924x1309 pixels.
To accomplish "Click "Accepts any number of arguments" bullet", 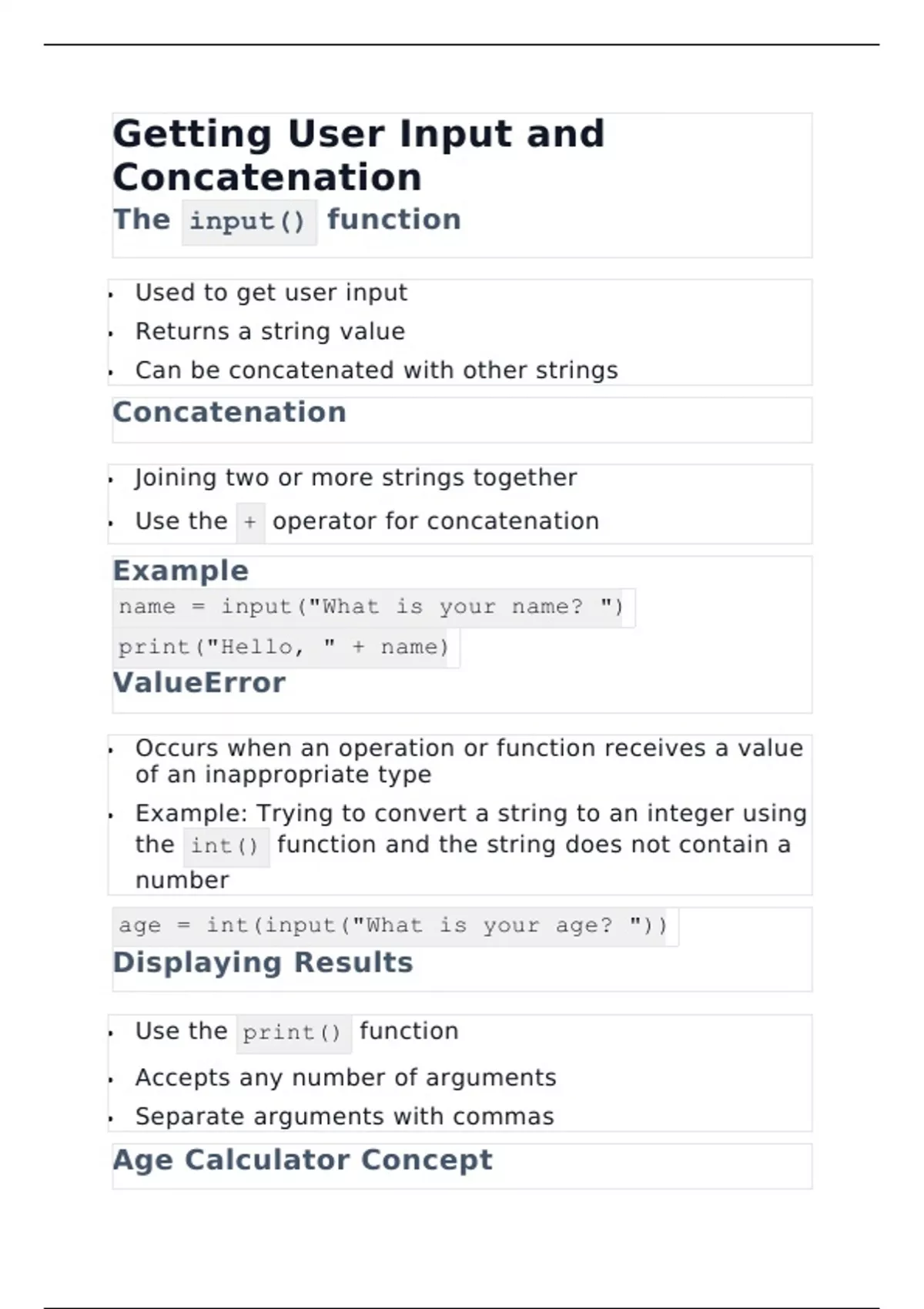I will [x=346, y=1077].
